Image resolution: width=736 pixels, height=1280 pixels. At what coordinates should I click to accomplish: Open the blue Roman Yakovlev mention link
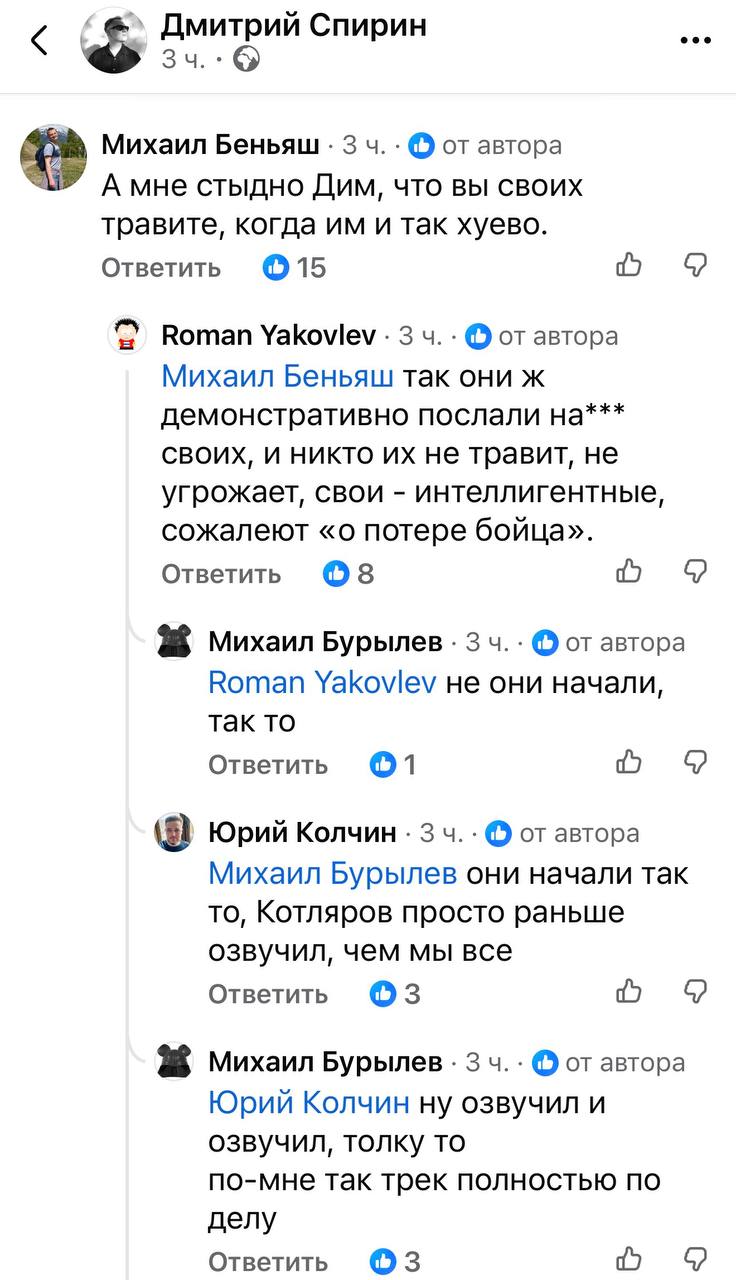pyautogui.click(x=322, y=682)
